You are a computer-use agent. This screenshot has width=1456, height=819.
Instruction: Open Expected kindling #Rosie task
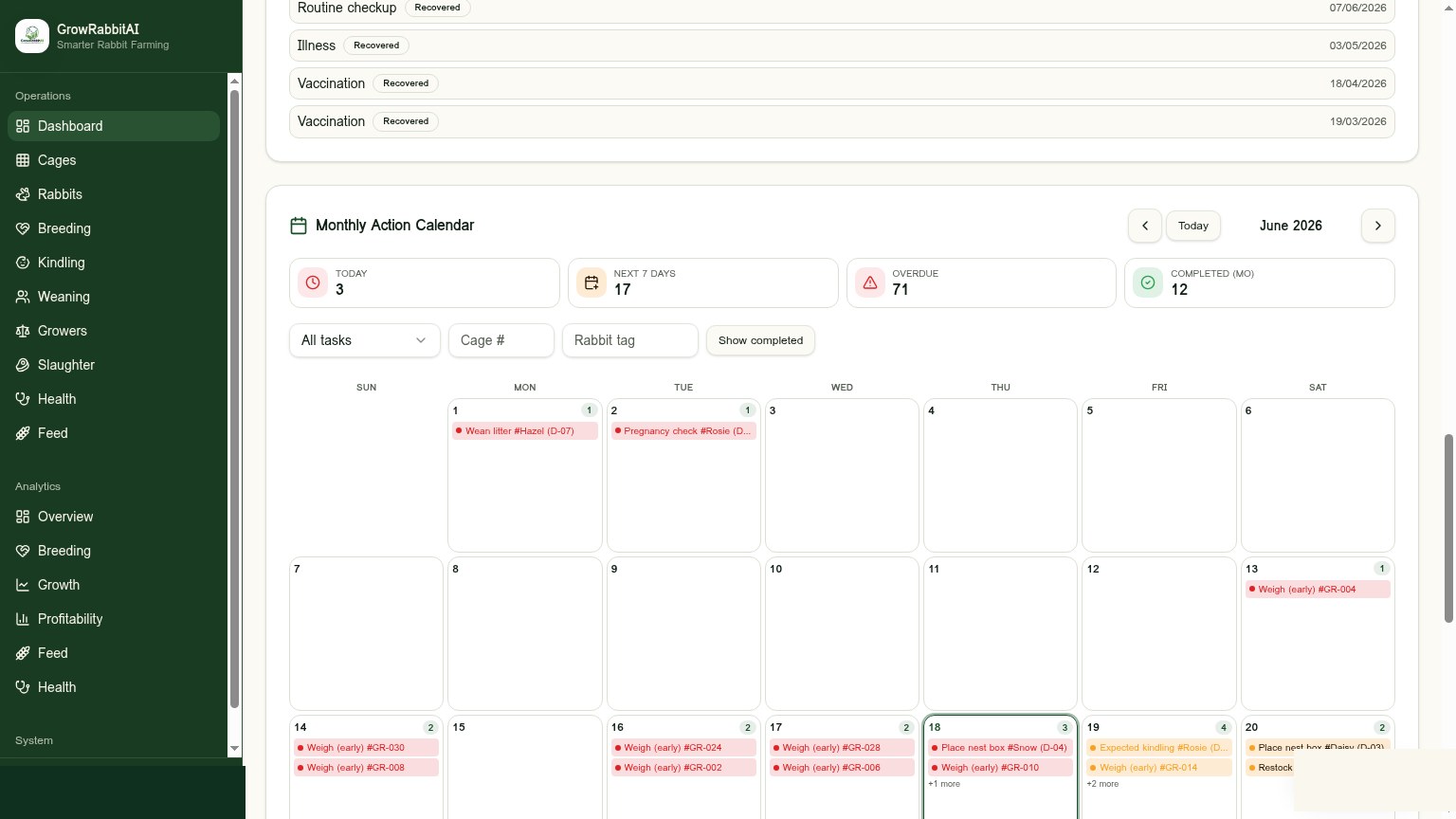1159,747
